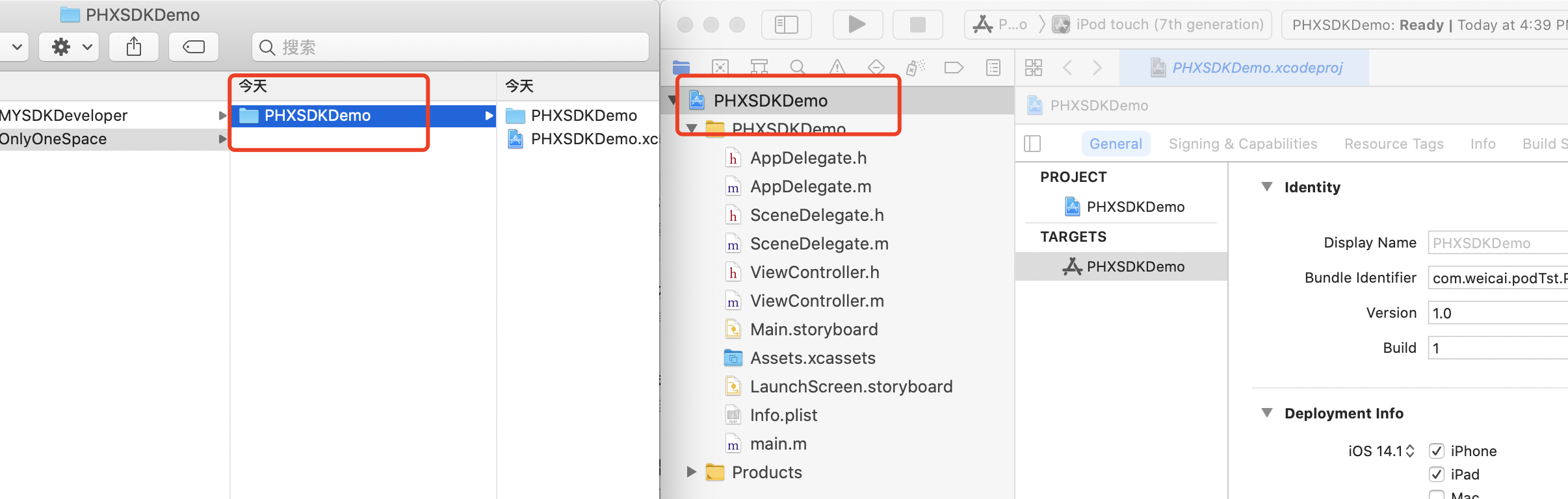1568x499 pixels.
Task: Open the Breakpoint navigator icon
Action: click(x=954, y=67)
